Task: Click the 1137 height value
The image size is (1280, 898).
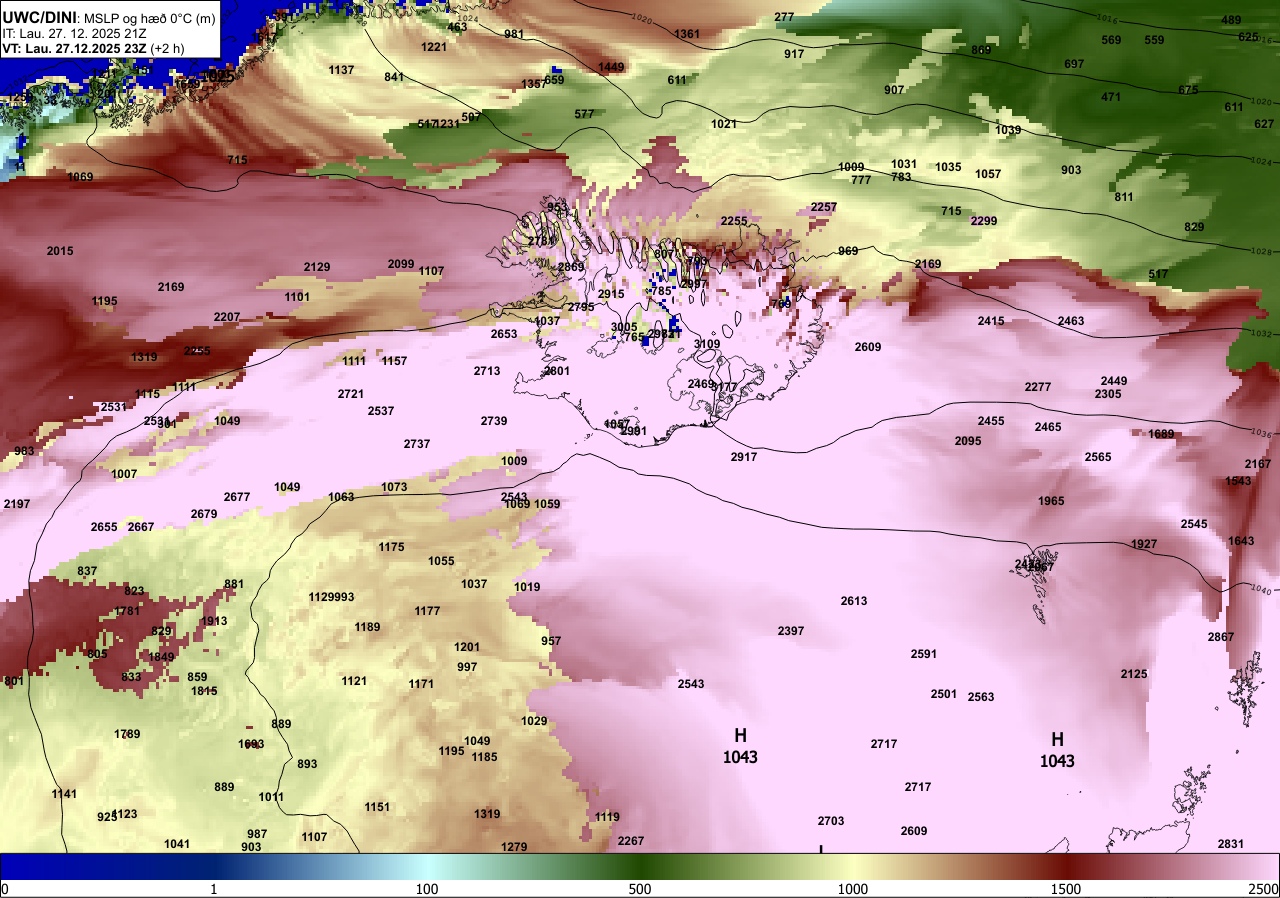Action: point(342,70)
